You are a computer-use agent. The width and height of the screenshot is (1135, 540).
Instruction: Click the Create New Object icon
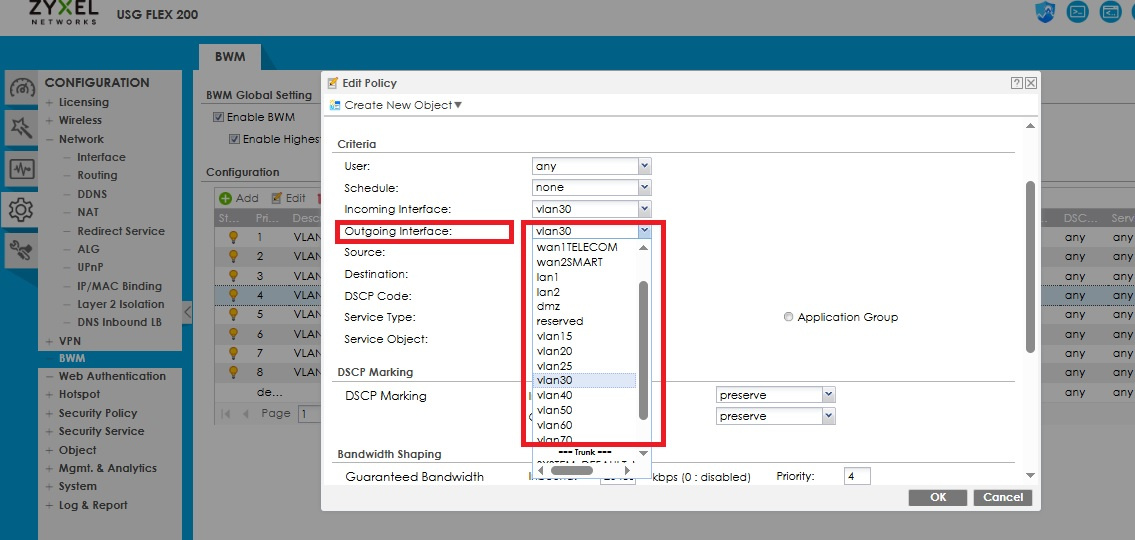click(x=334, y=106)
